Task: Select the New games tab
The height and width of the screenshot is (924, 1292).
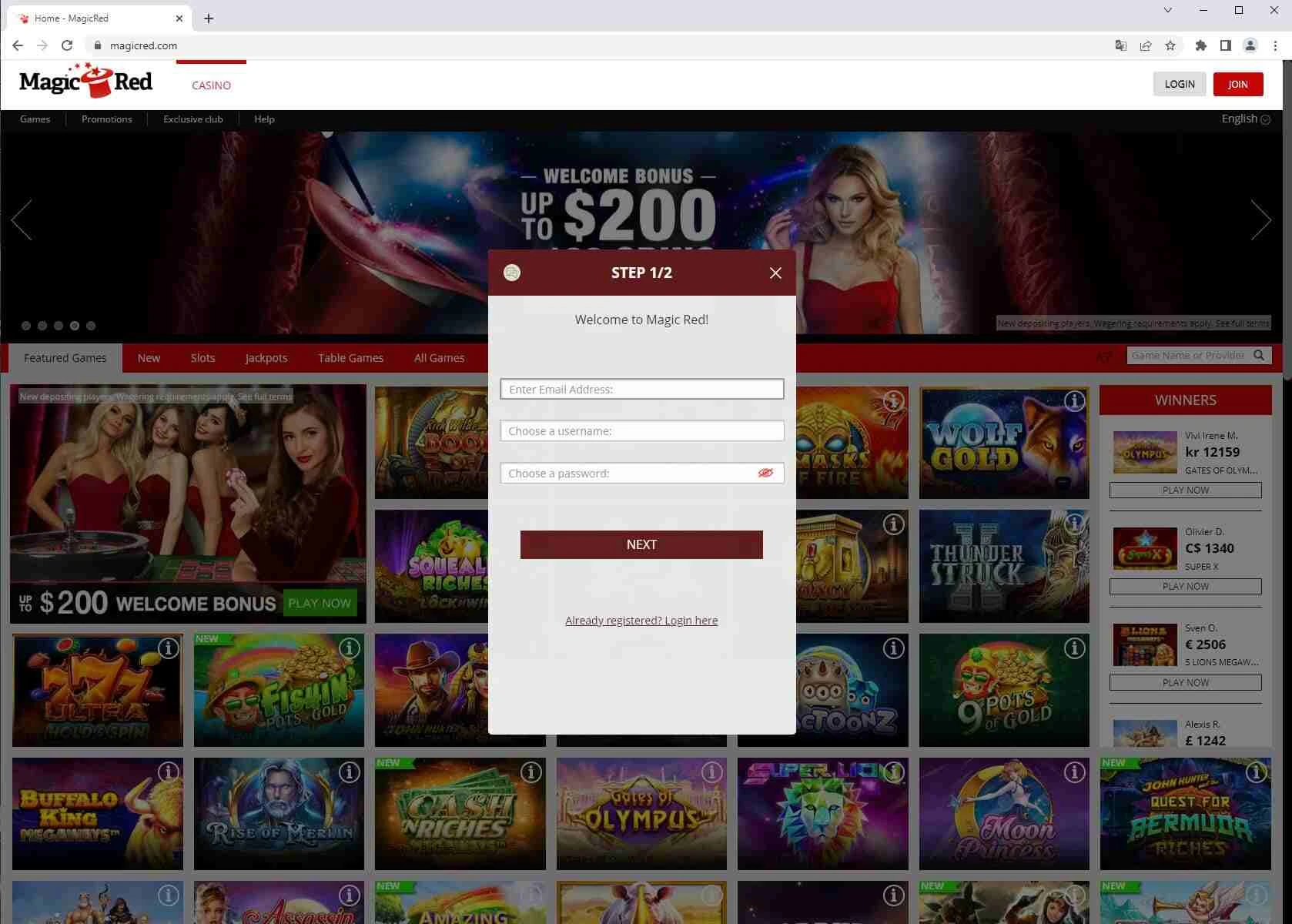Action: coord(149,358)
